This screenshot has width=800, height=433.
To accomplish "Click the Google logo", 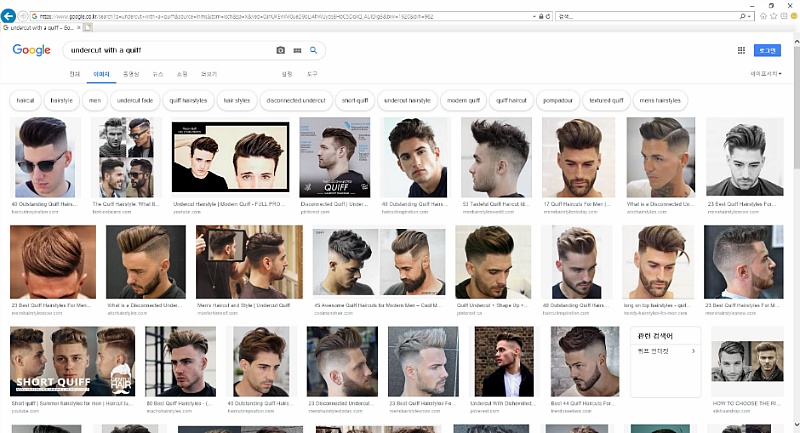I will click(32, 50).
